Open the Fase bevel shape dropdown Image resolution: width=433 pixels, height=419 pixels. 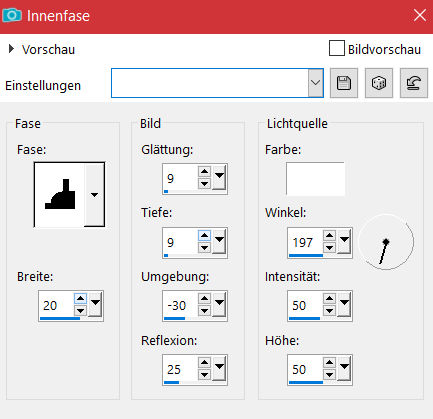coord(94,195)
